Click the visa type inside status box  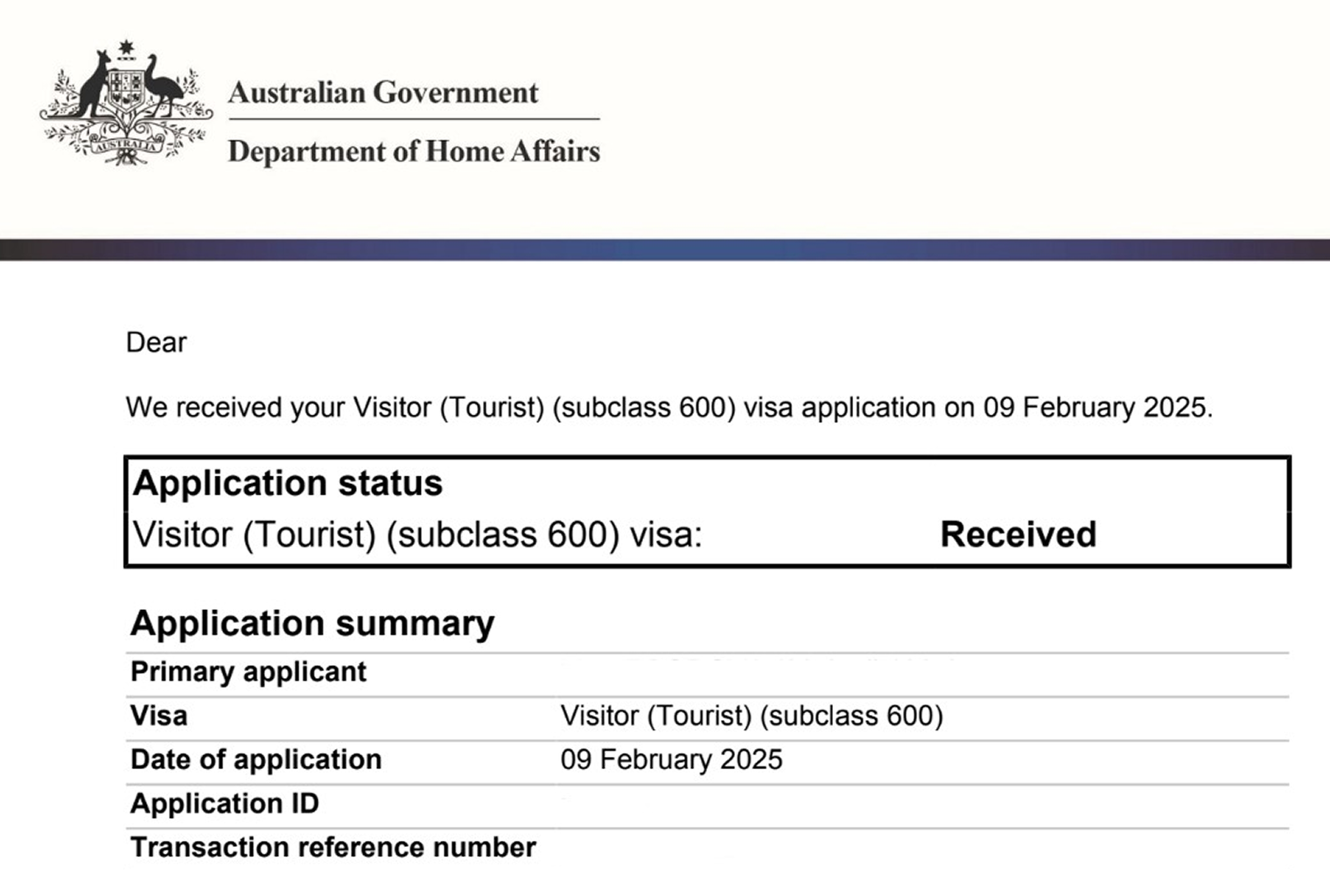click(417, 535)
